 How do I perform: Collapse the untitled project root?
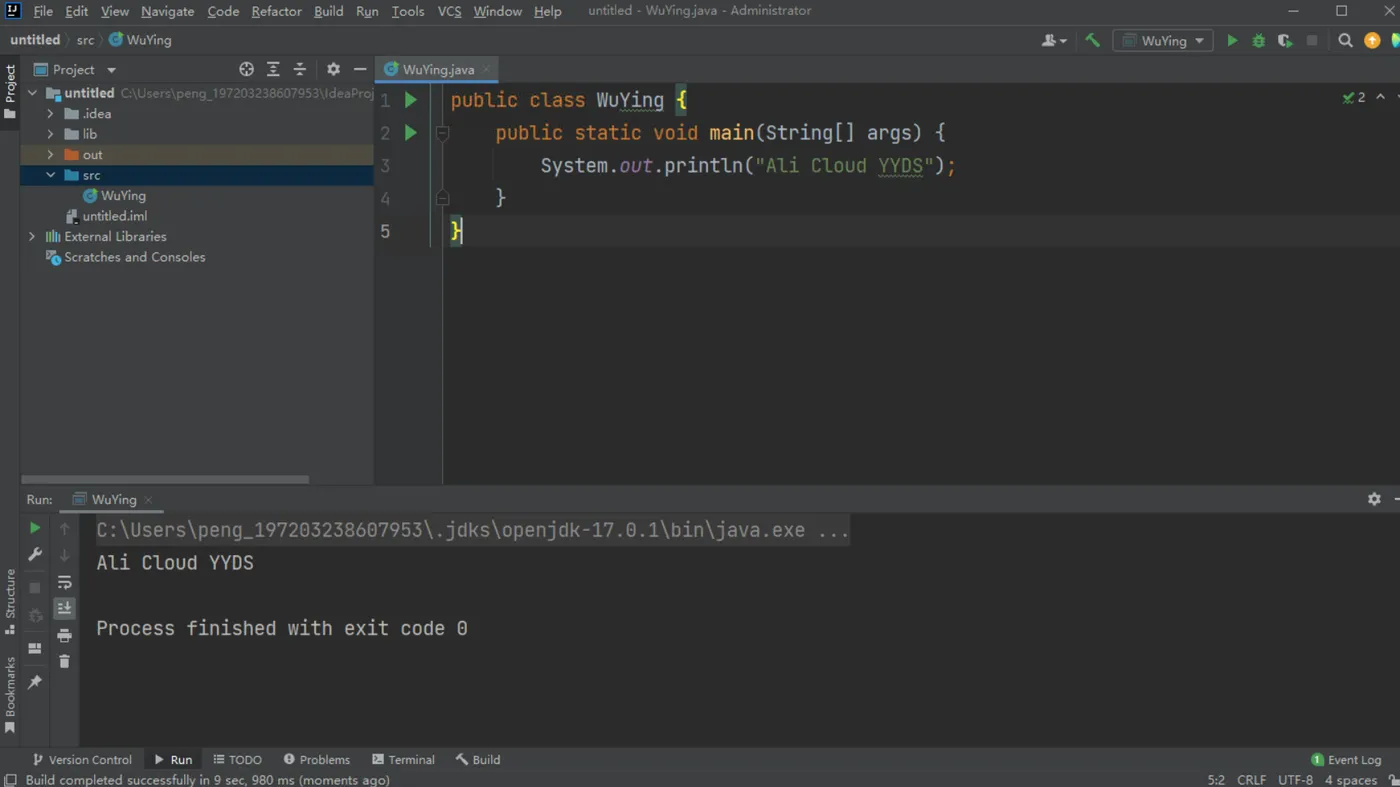pos(32,93)
